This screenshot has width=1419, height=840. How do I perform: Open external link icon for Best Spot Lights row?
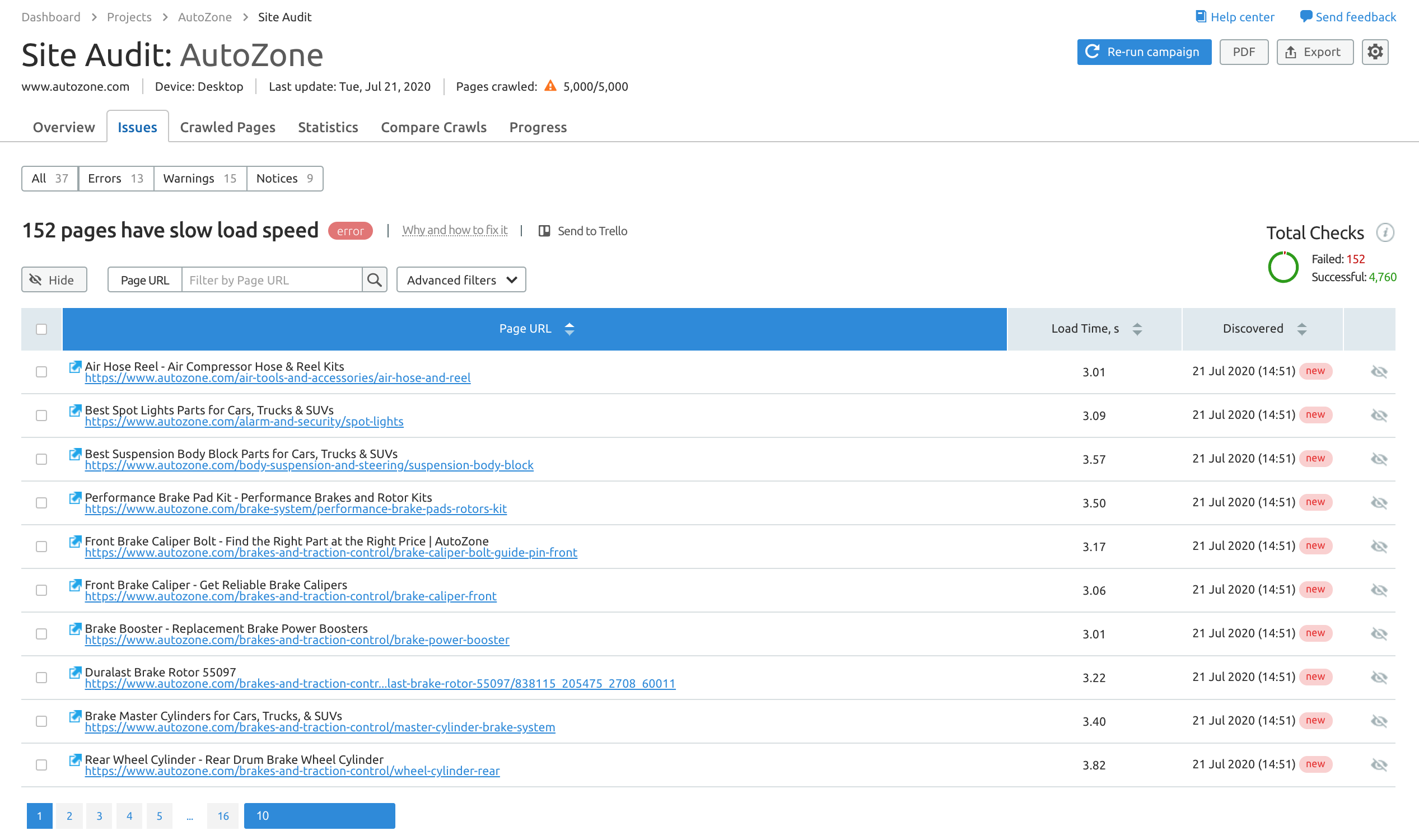(x=74, y=410)
